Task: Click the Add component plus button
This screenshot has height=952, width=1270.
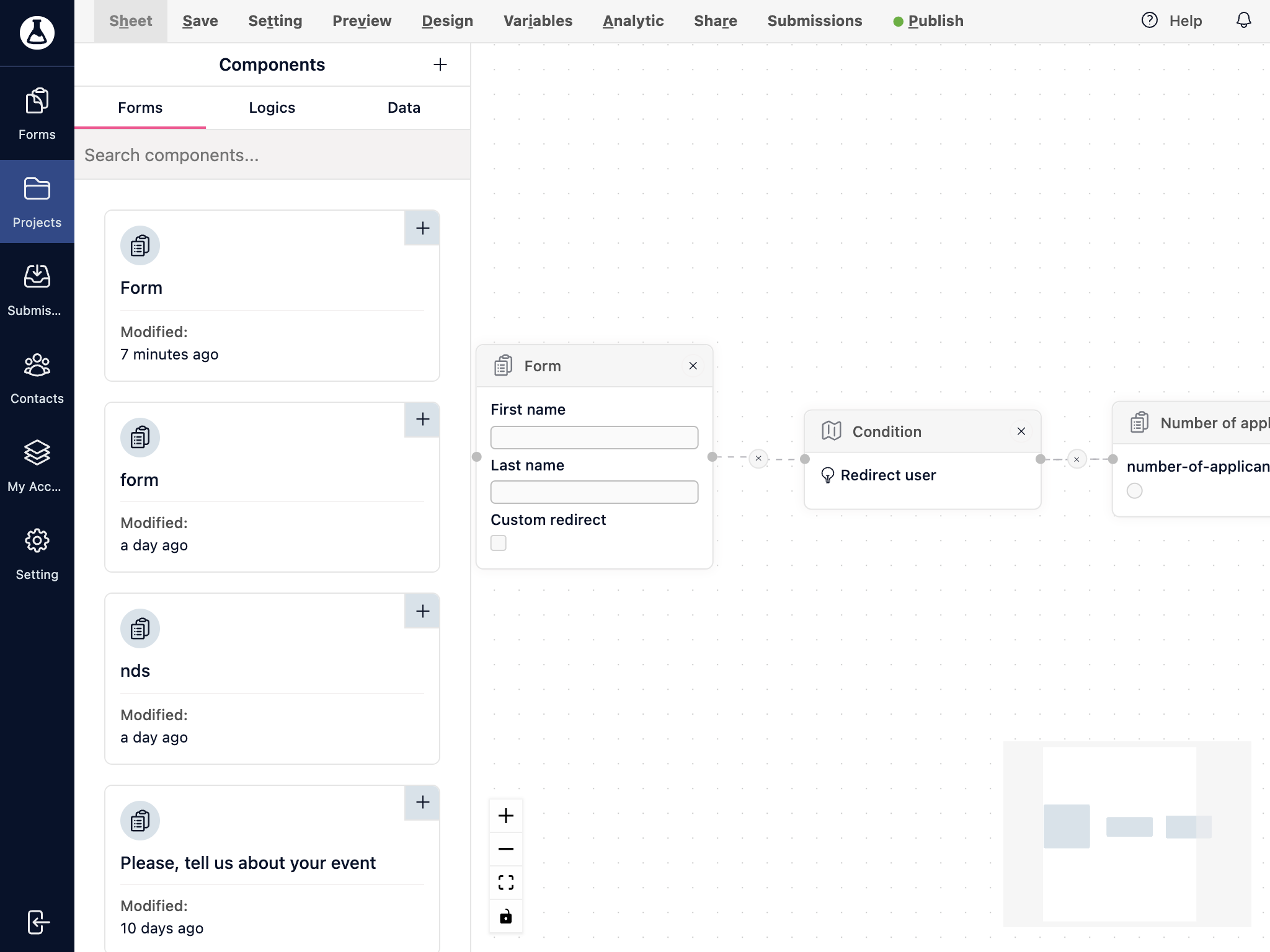Action: [439, 64]
